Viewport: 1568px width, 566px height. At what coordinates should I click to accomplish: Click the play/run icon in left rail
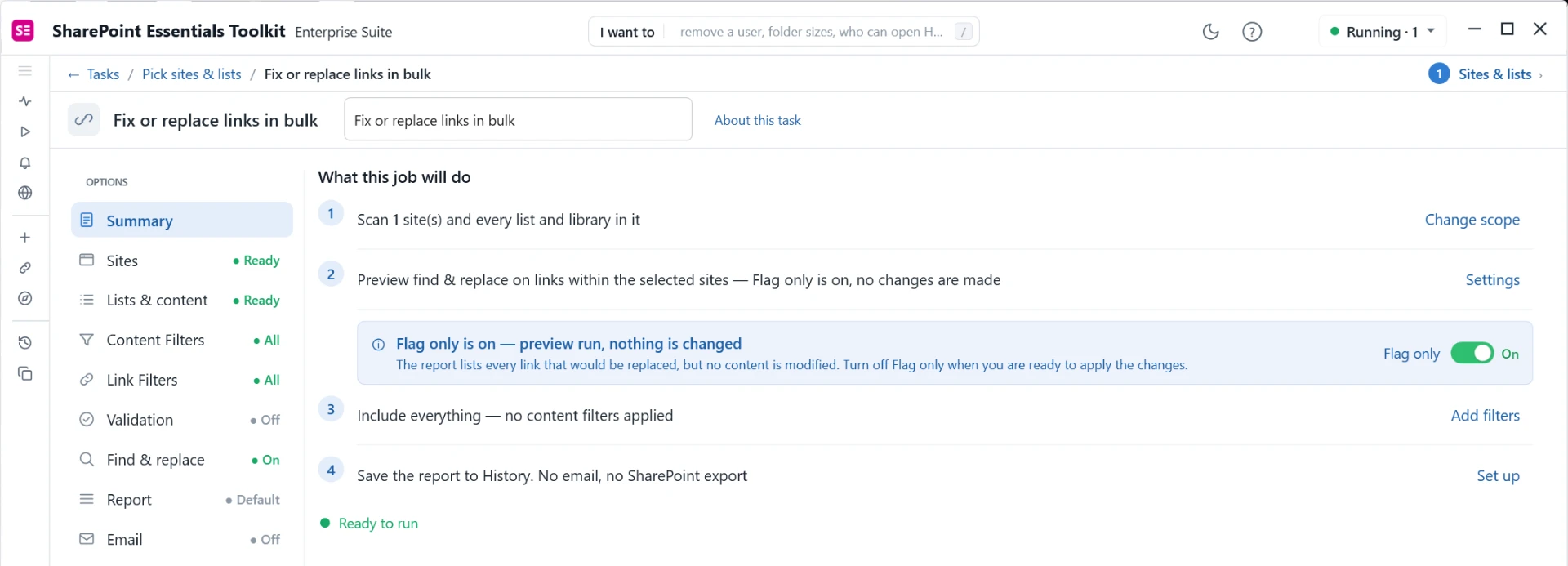click(25, 131)
